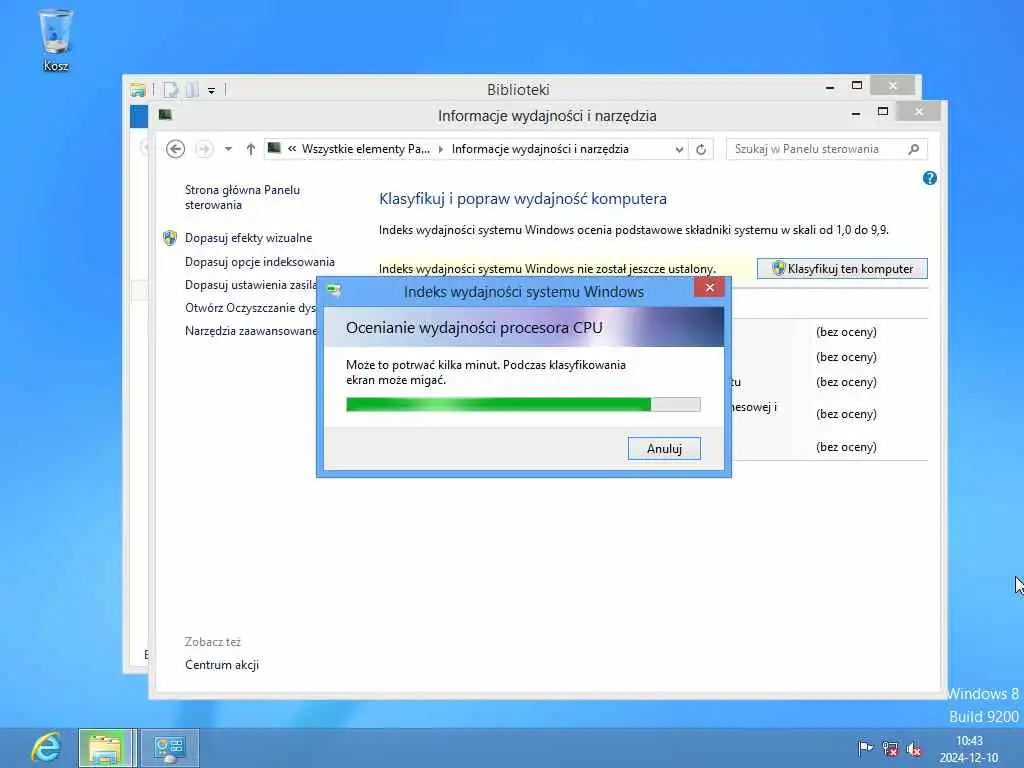Click the Forward arrow in Control Panel
Image resolution: width=1024 pixels, height=768 pixels.
204,149
